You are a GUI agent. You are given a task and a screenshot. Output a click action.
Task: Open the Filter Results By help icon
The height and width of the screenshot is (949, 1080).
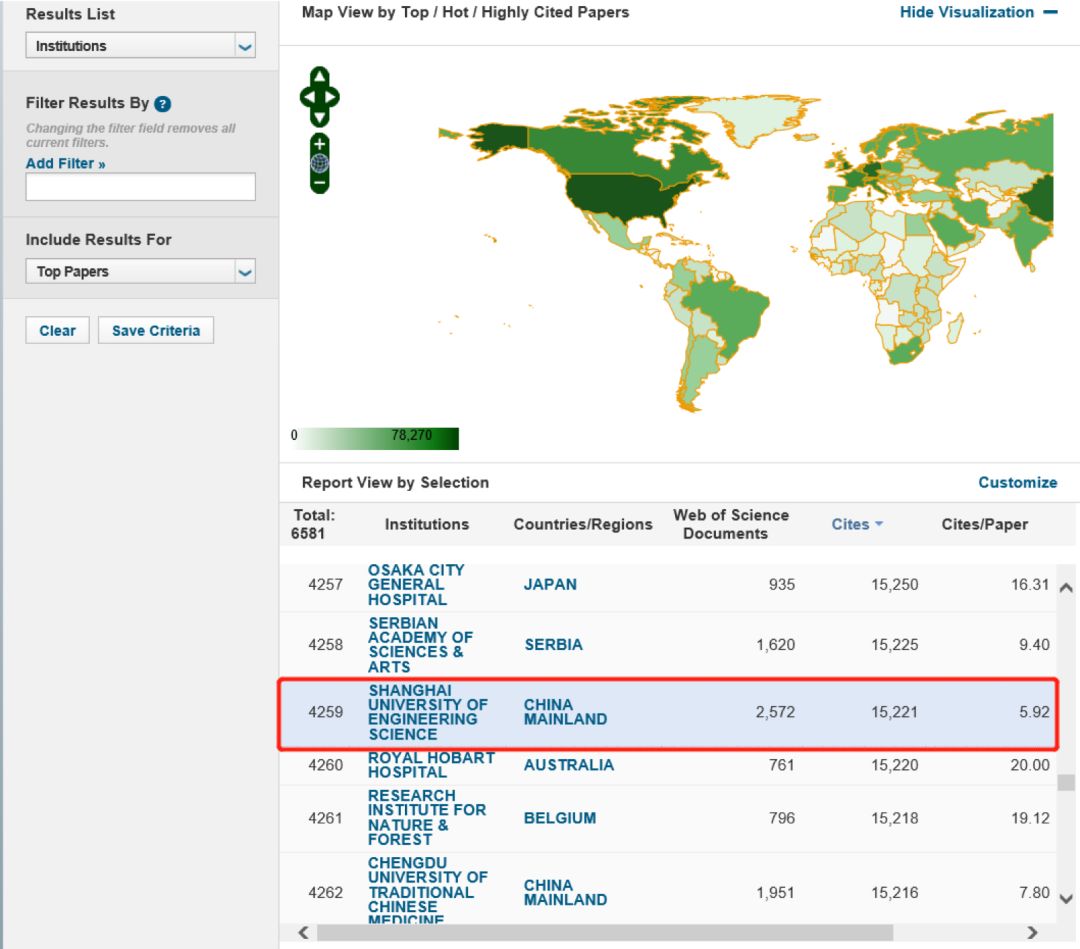[x=163, y=104]
